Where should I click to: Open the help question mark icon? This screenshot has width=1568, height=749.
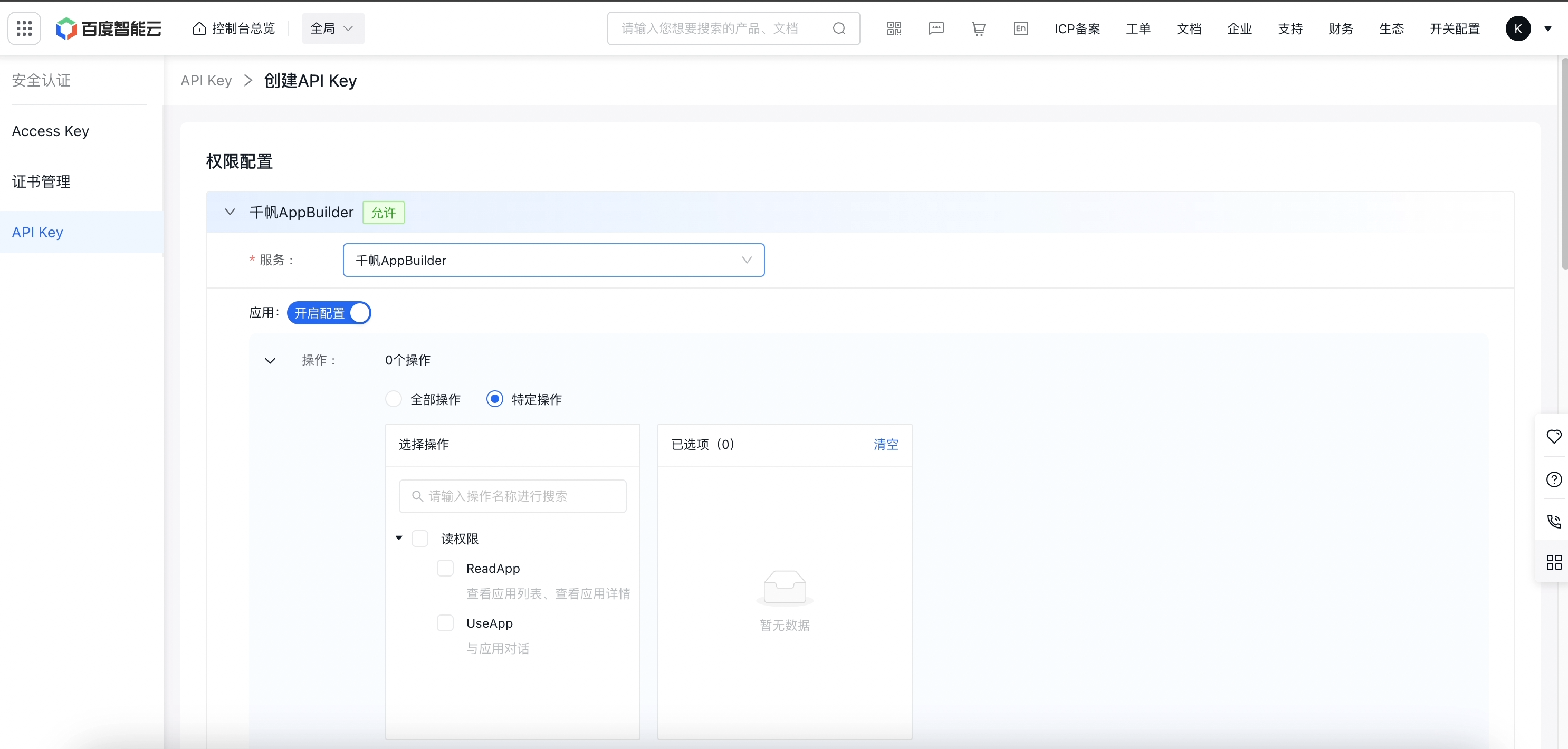(x=1554, y=479)
